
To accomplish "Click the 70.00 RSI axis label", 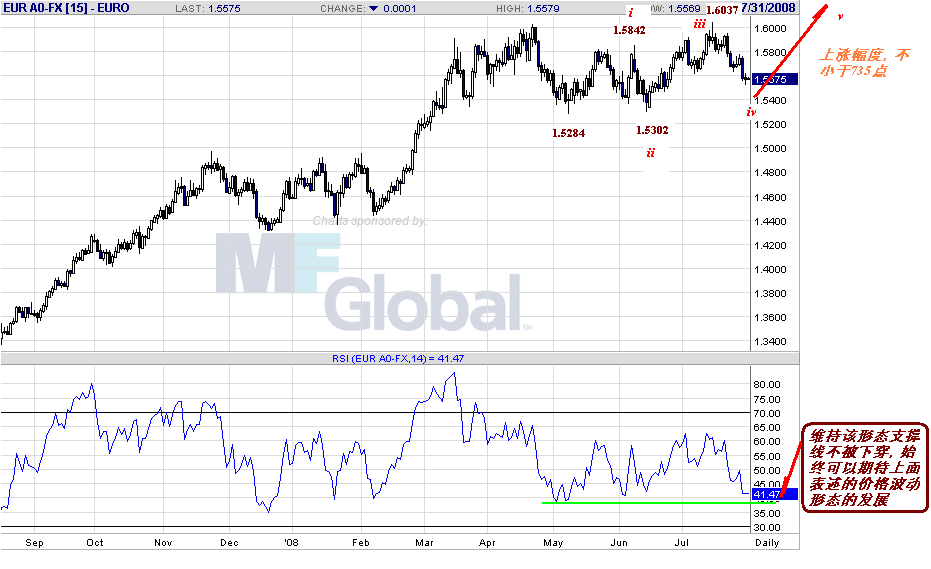I will 767,414.
